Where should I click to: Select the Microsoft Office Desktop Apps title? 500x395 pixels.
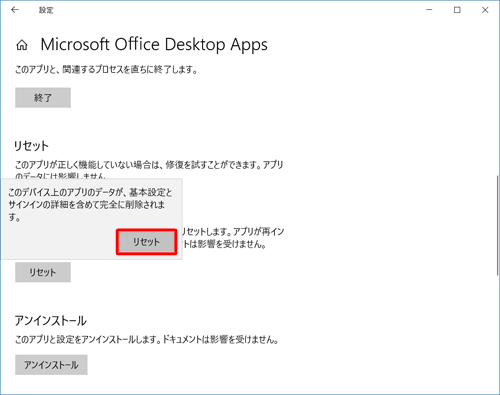[x=154, y=45]
